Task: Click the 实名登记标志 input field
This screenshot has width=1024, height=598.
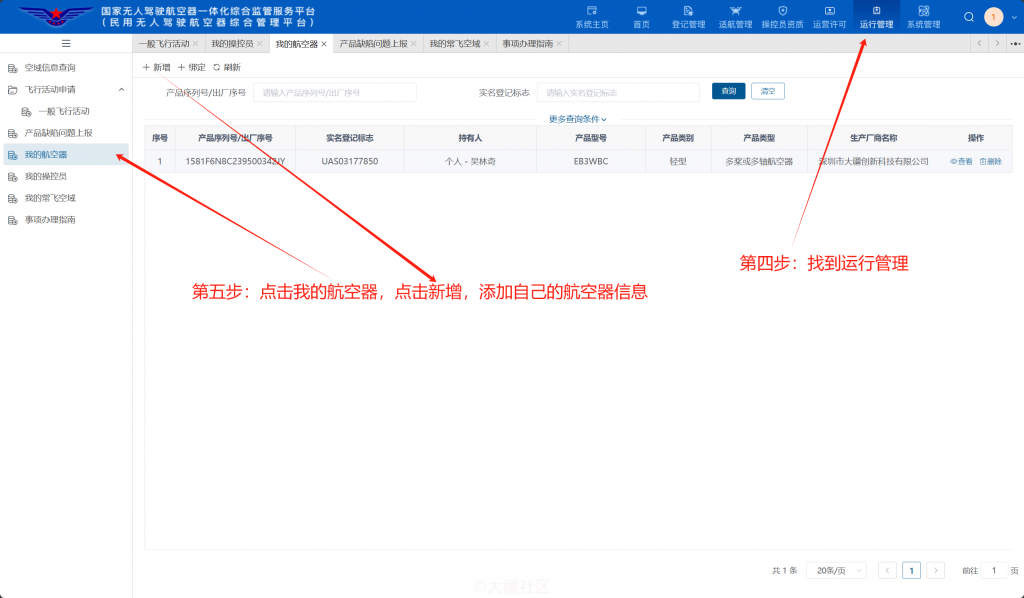Action: click(x=618, y=91)
